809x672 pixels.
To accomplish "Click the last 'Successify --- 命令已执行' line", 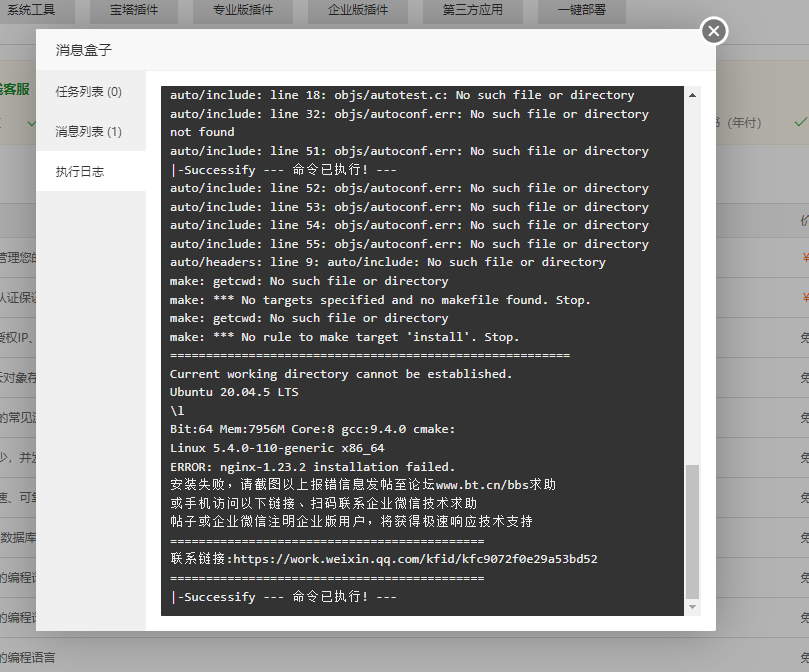I will [x=283, y=597].
